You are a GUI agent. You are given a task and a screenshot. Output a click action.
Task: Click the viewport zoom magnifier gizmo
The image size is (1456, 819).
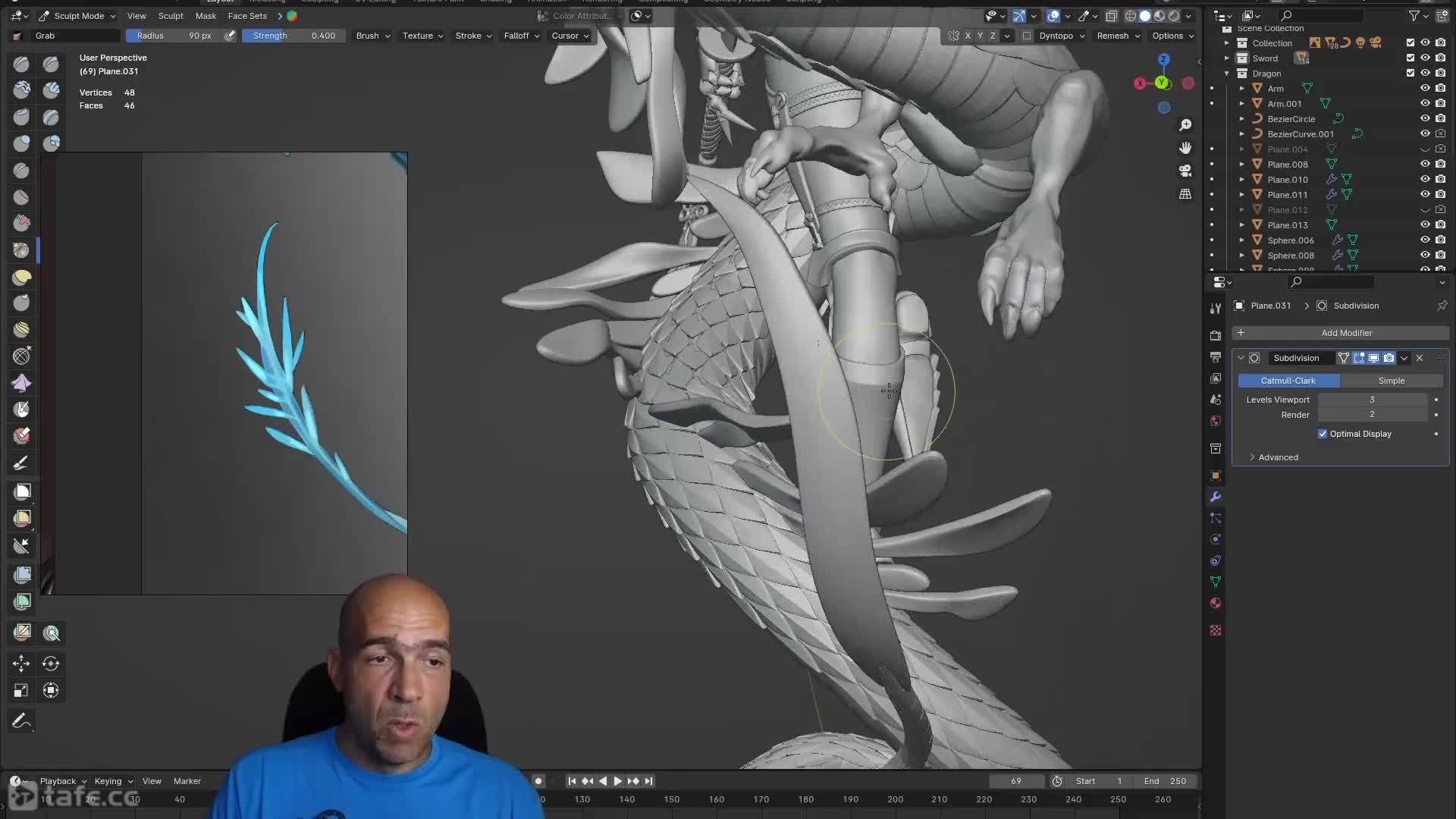pyautogui.click(x=1185, y=124)
